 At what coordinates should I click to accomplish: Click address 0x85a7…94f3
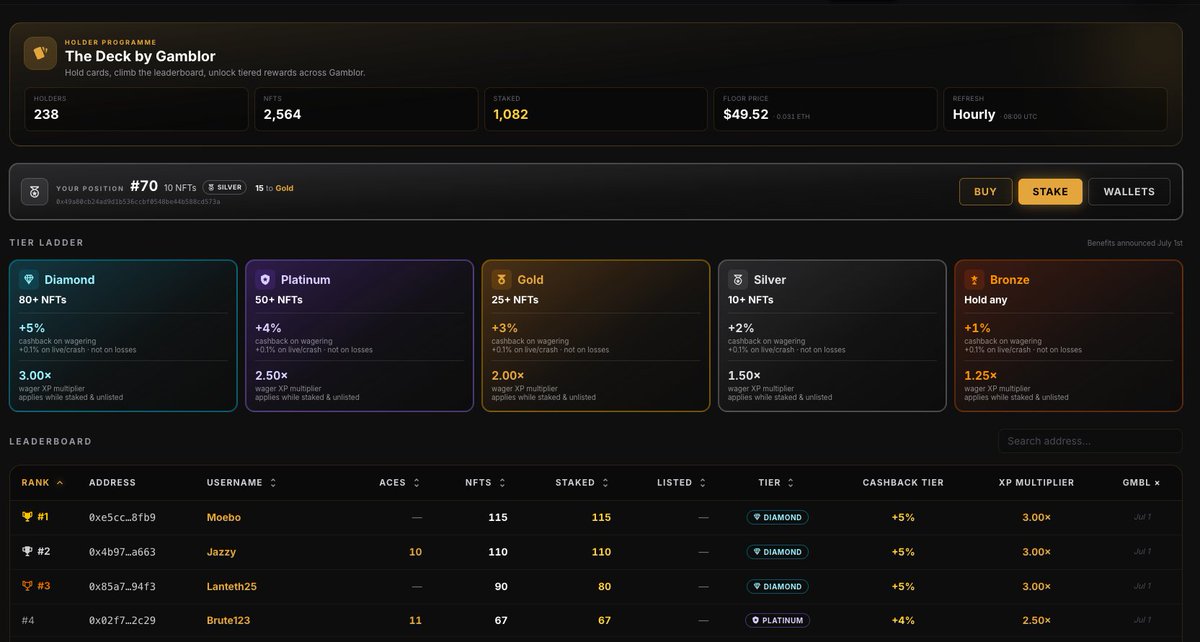point(122,586)
